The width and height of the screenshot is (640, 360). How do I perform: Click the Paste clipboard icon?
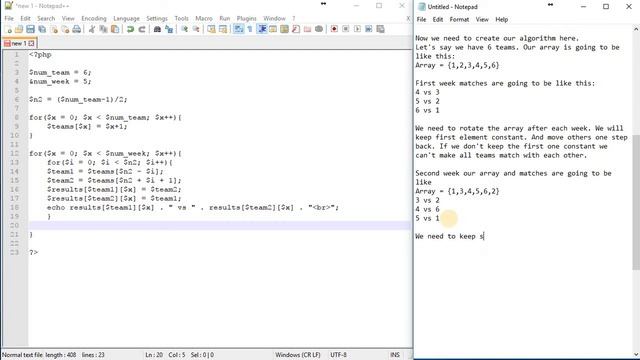coord(115,29)
